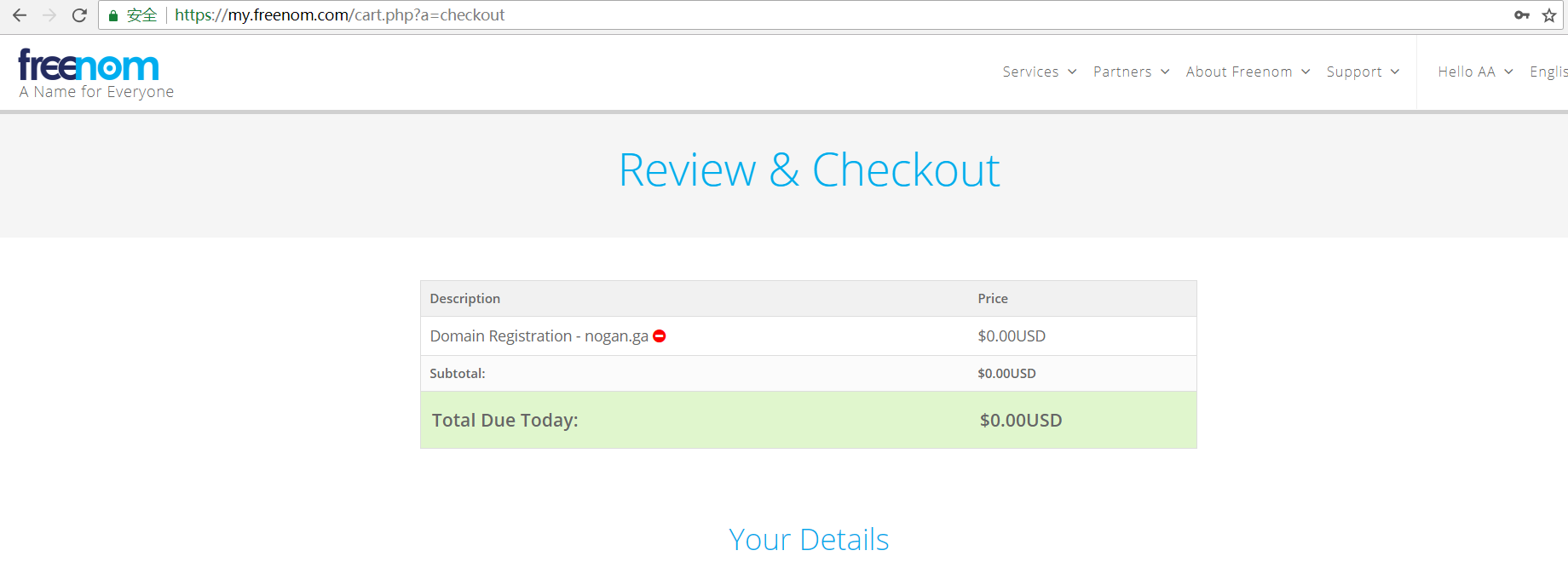Click the browser address bar URL

(340, 15)
